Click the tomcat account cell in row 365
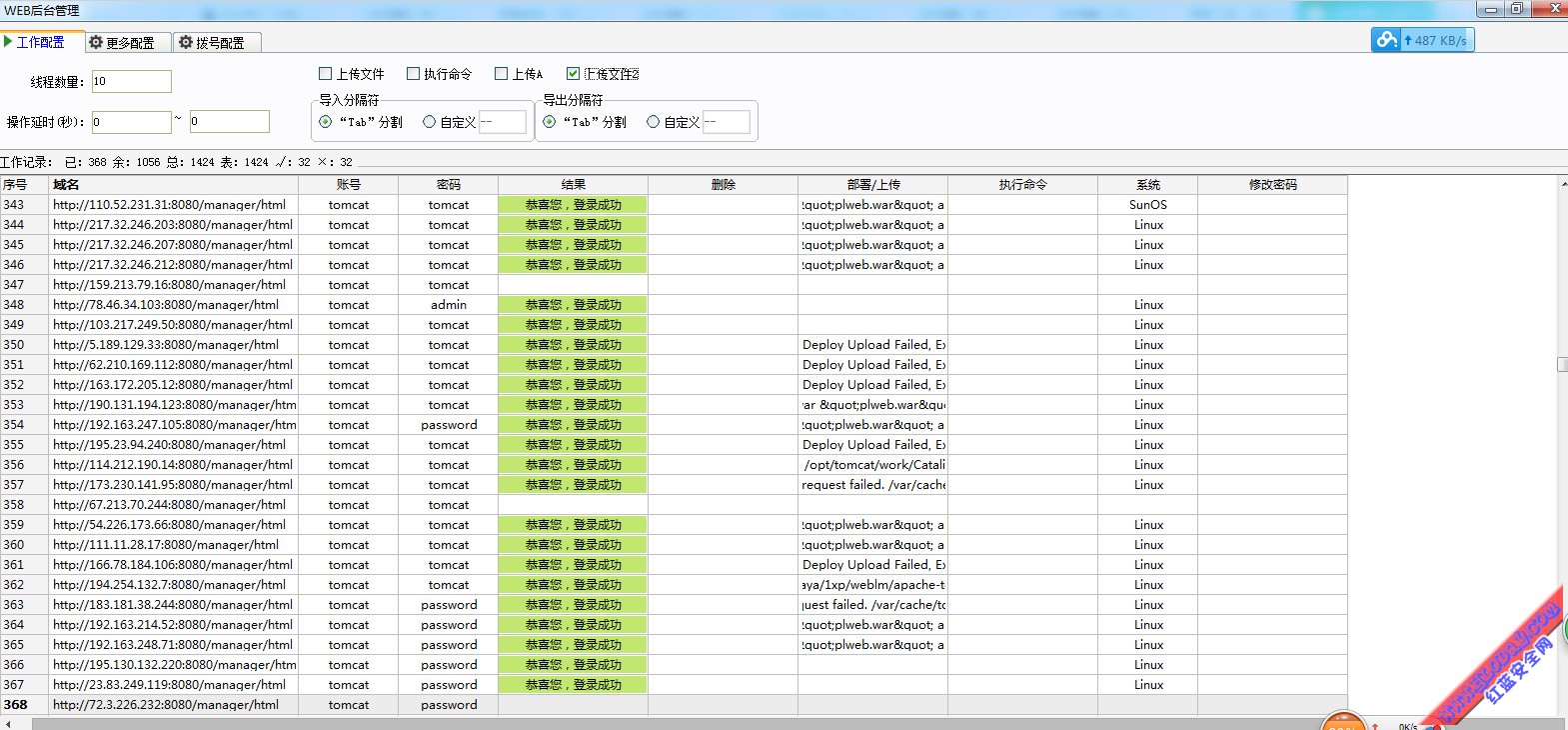This screenshot has height=730, width=1568. (x=348, y=645)
